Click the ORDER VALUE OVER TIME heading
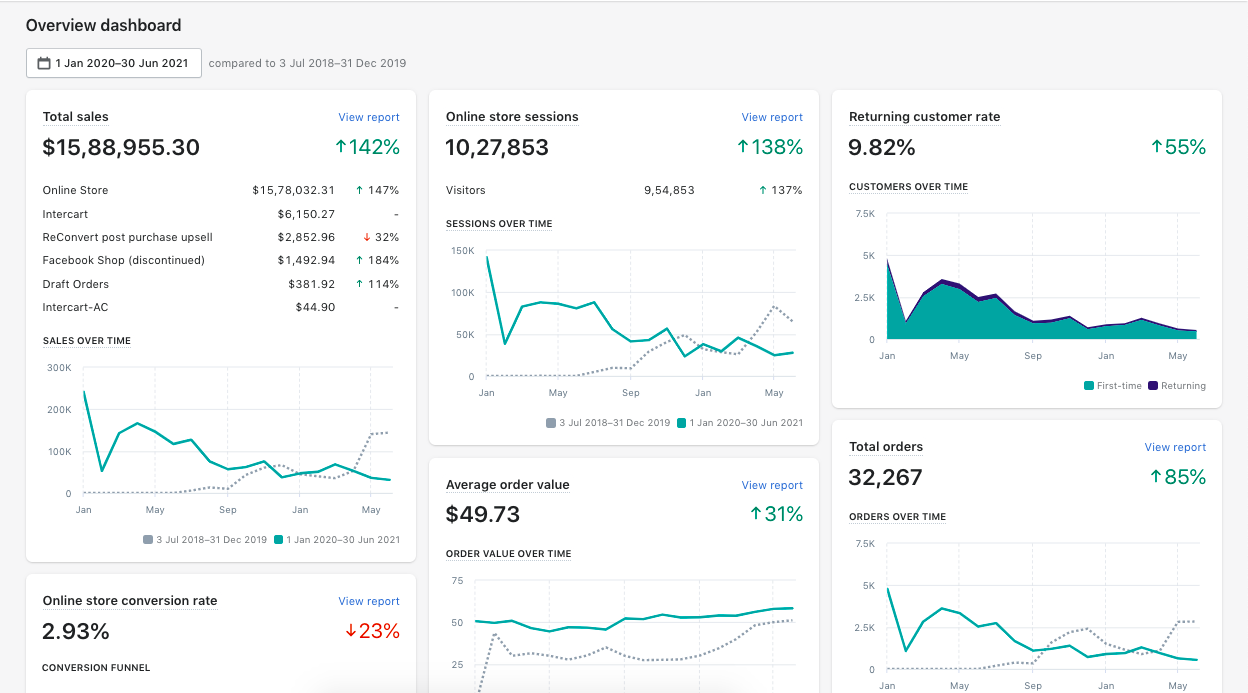Screen dimensions: 1248x693 [x=509, y=554]
